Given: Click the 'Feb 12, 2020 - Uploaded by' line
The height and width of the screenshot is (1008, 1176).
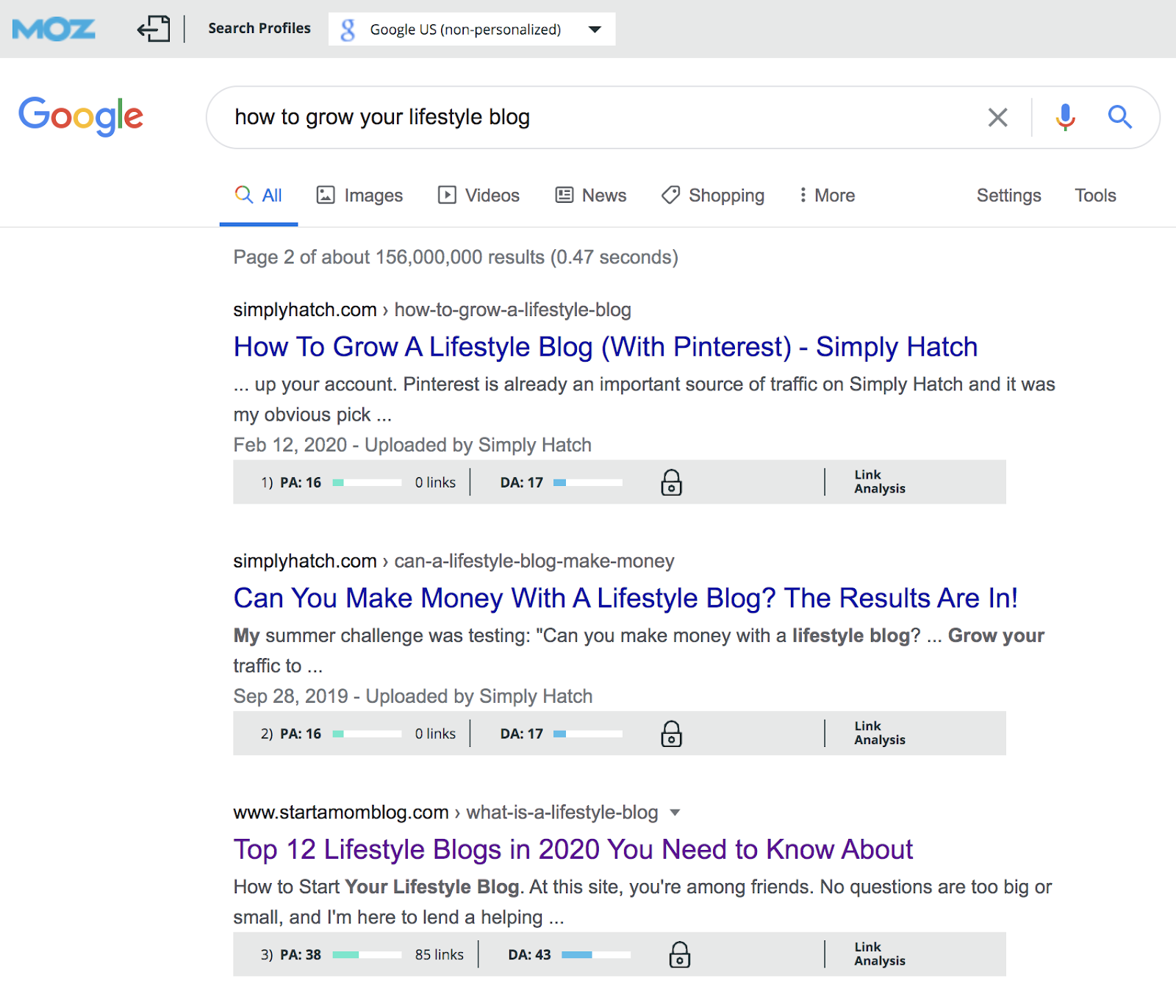Looking at the screenshot, I should [x=412, y=446].
